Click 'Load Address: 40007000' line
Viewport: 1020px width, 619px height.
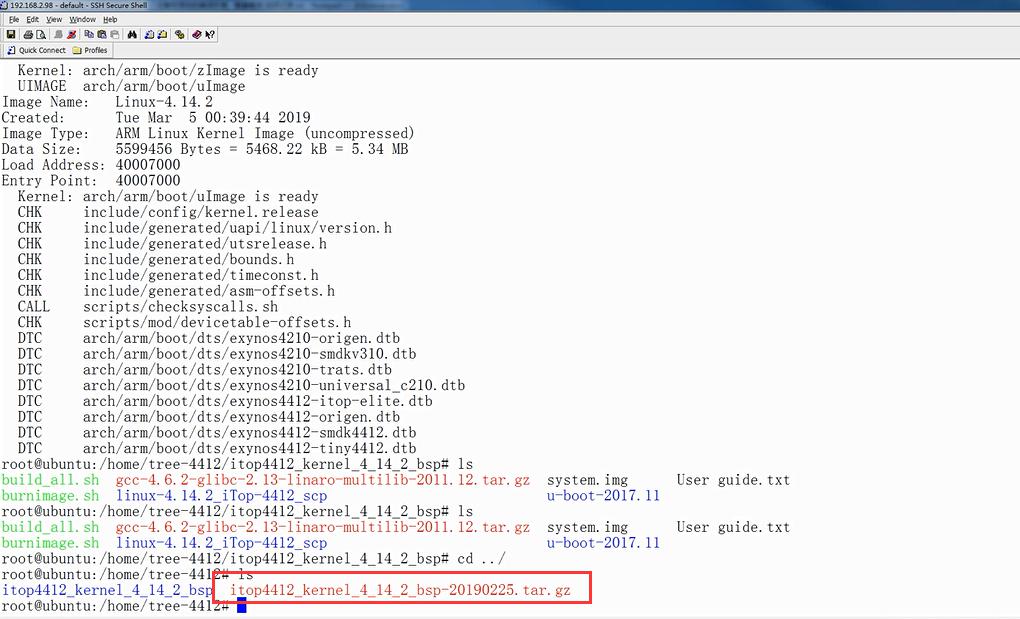pyautogui.click(x=91, y=165)
